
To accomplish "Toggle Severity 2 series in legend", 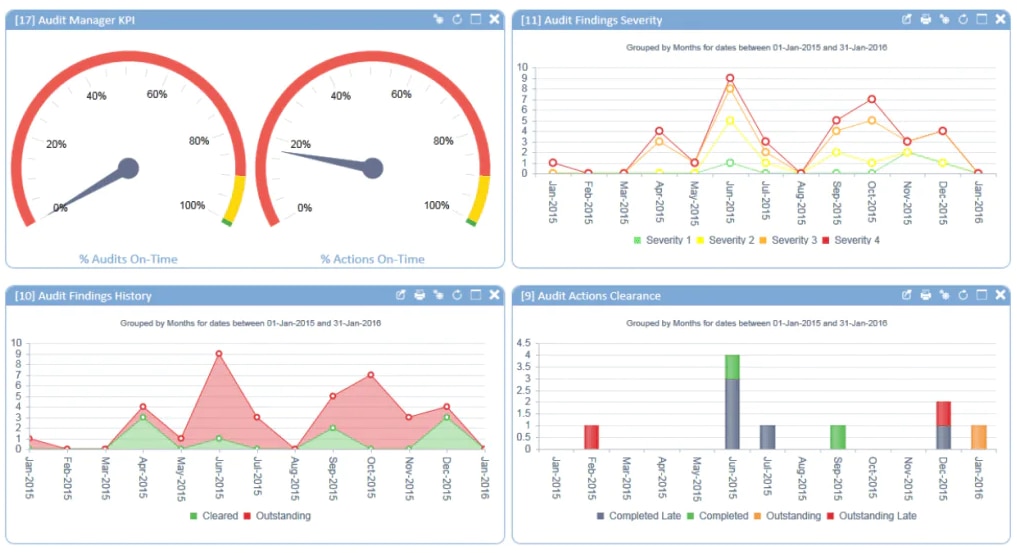I will tap(725, 240).
